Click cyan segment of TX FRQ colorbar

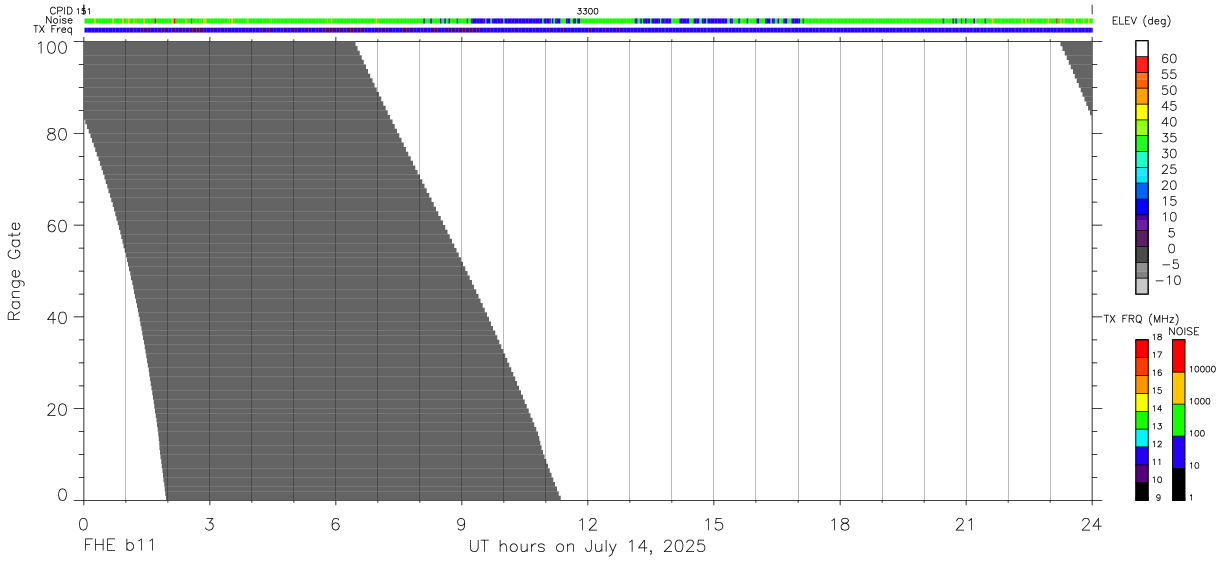point(1142,437)
